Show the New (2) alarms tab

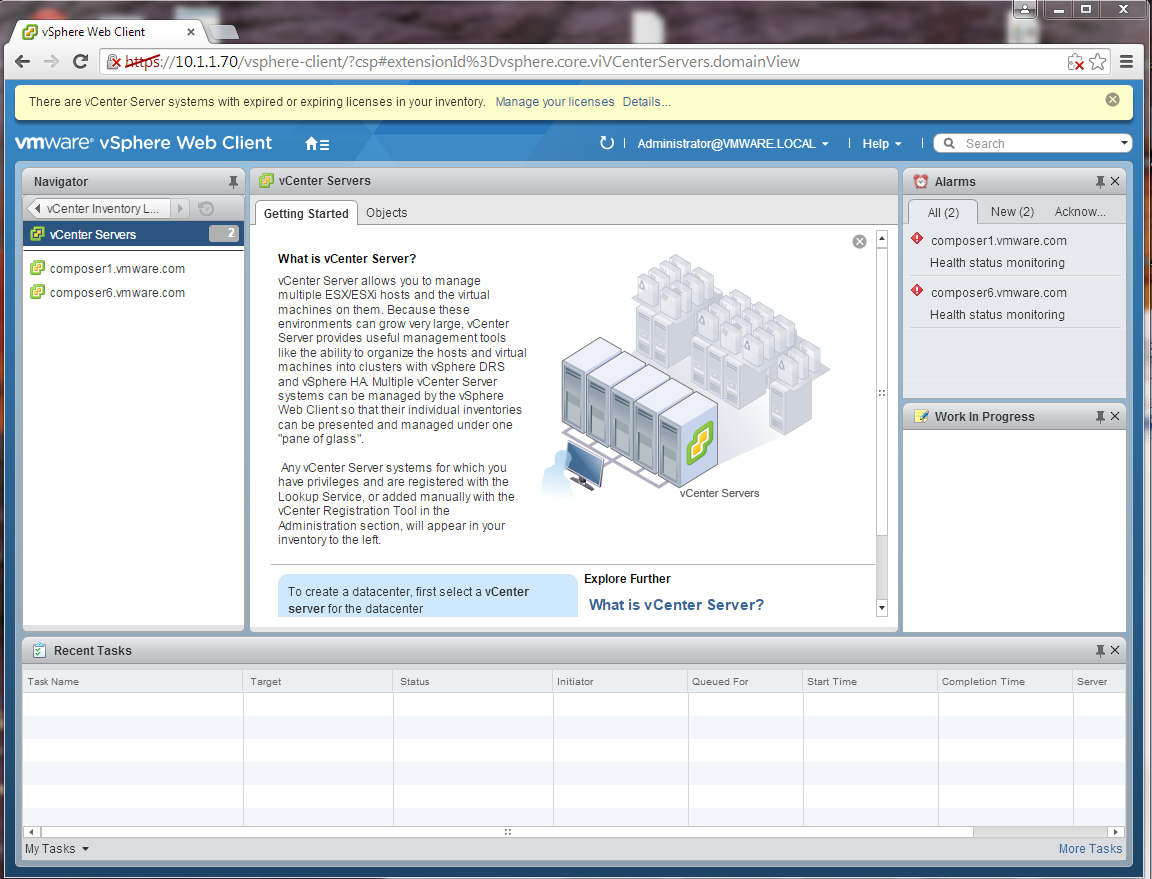click(x=1012, y=212)
